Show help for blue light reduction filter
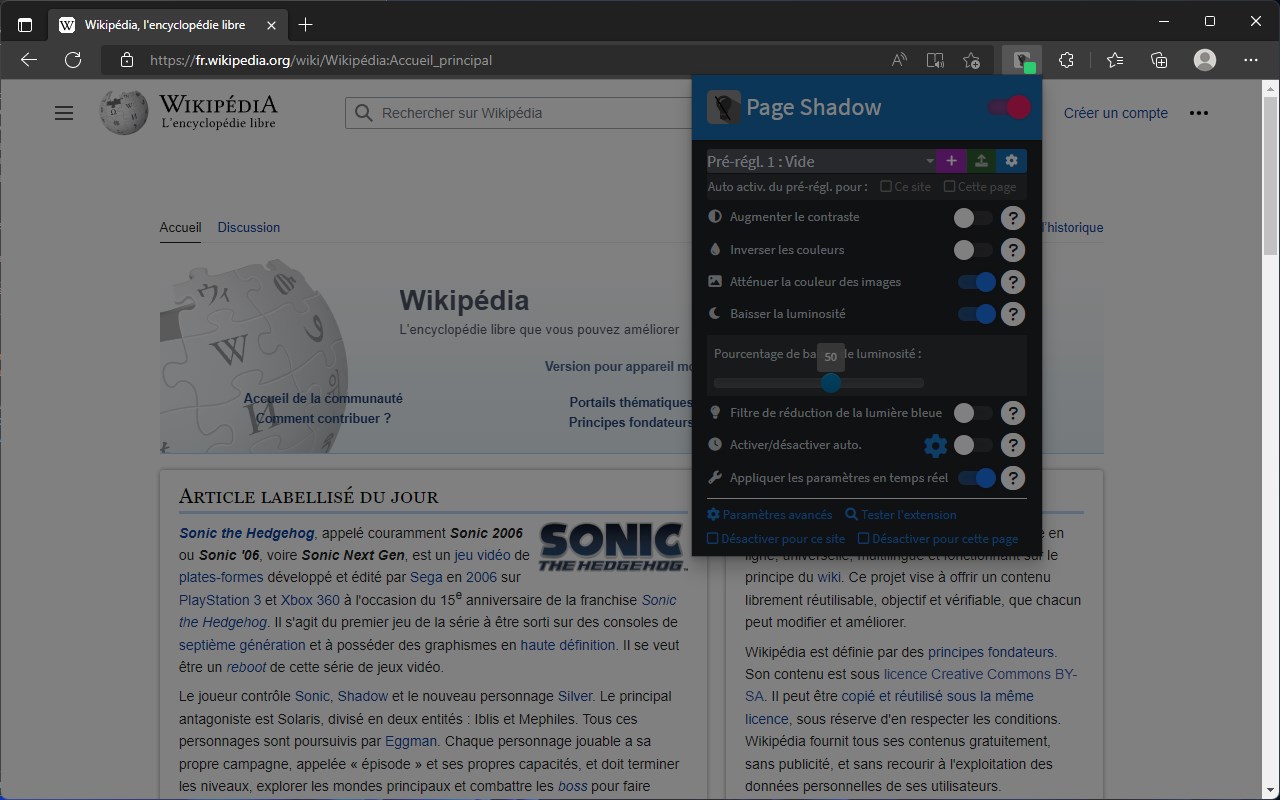Viewport: 1280px width, 800px height. pyautogui.click(x=1013, y=413)
